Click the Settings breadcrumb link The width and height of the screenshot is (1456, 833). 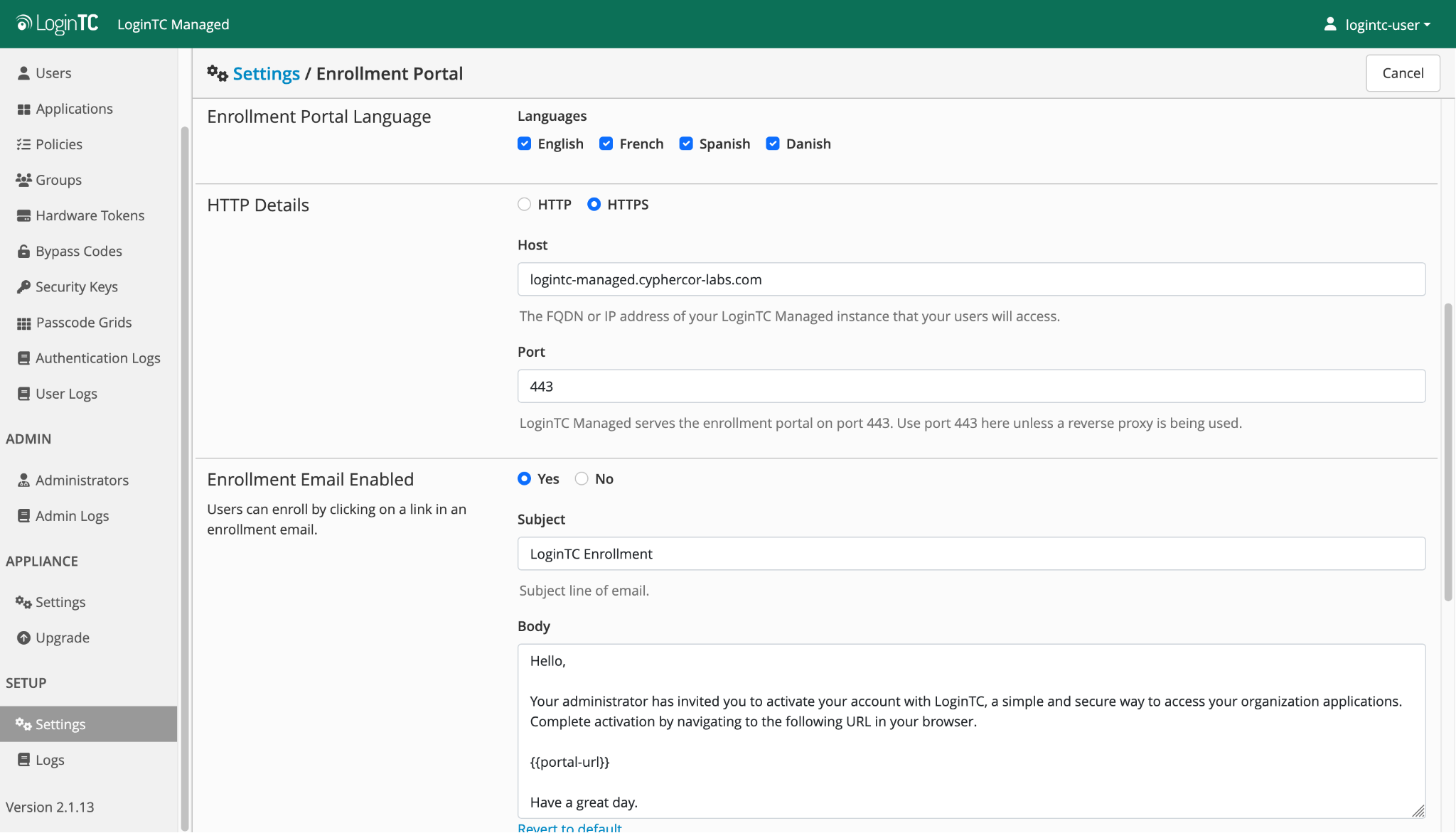pos(266,73)
